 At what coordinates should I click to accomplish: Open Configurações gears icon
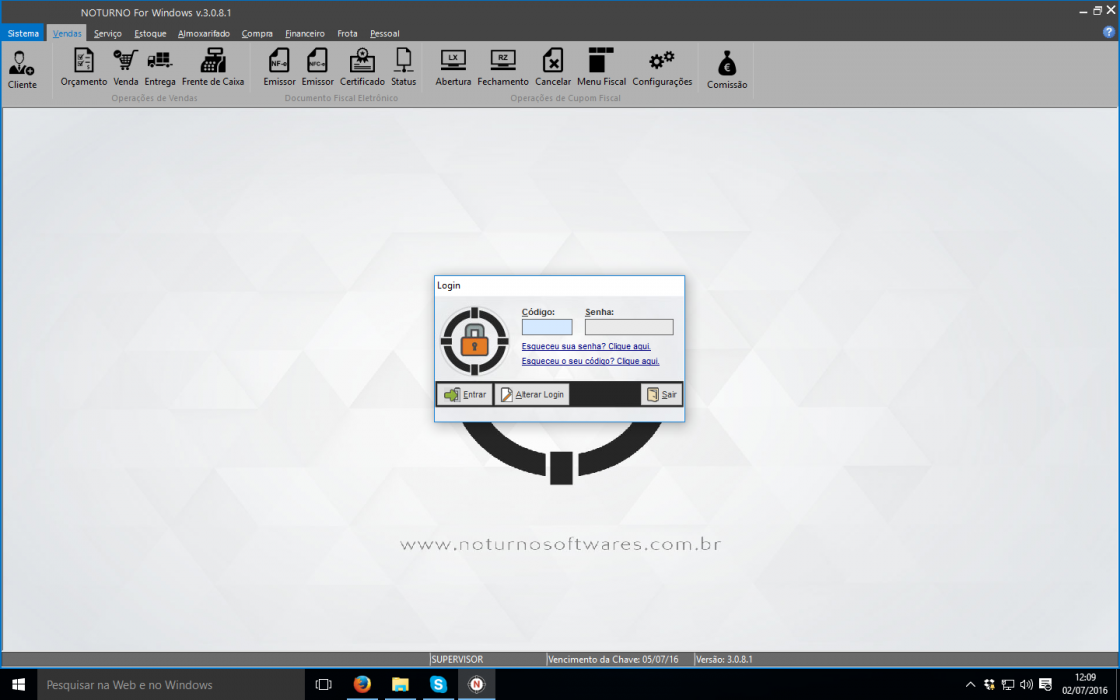662,68
